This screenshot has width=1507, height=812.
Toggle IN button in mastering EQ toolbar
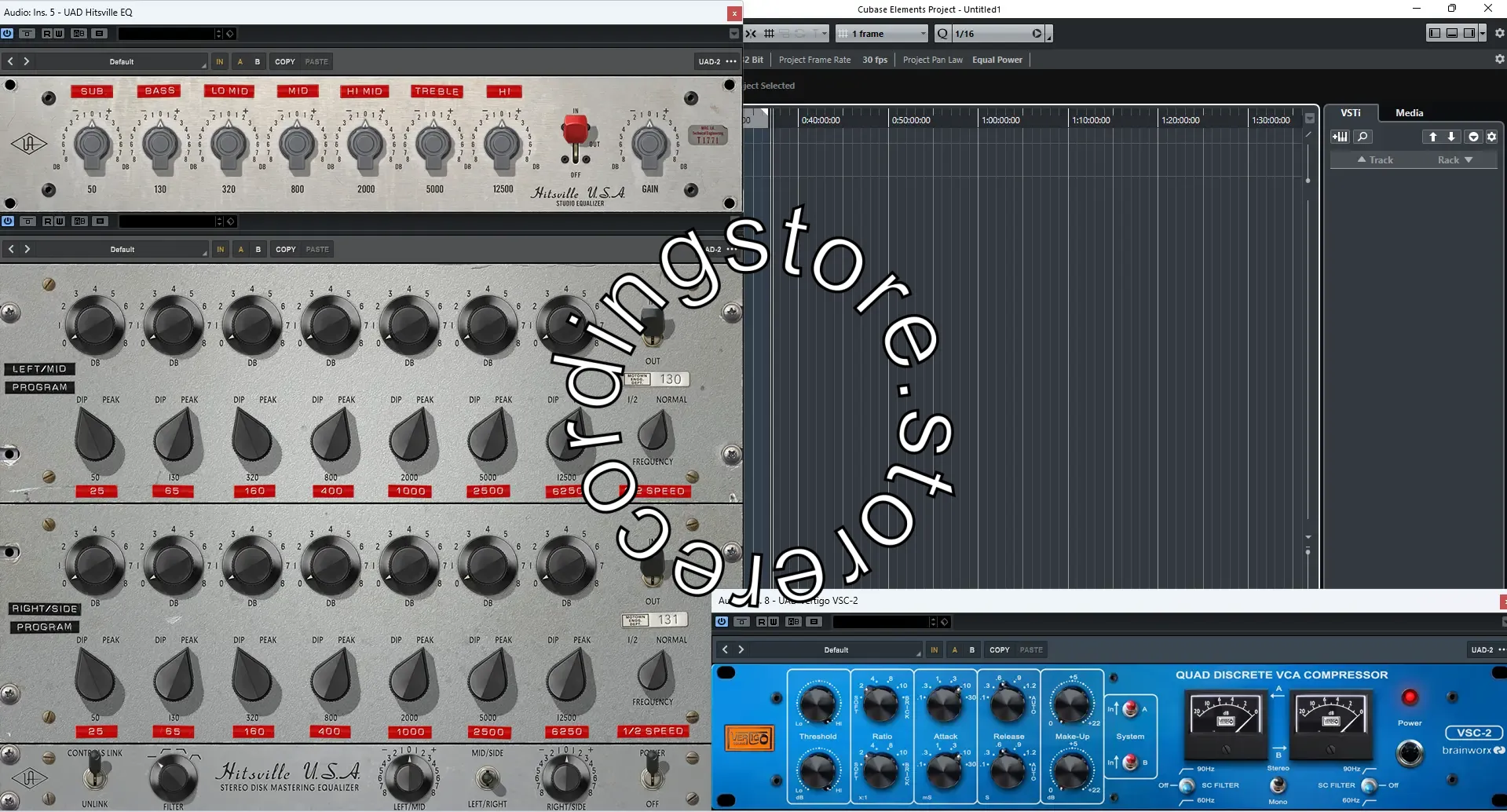pos(221,249)
